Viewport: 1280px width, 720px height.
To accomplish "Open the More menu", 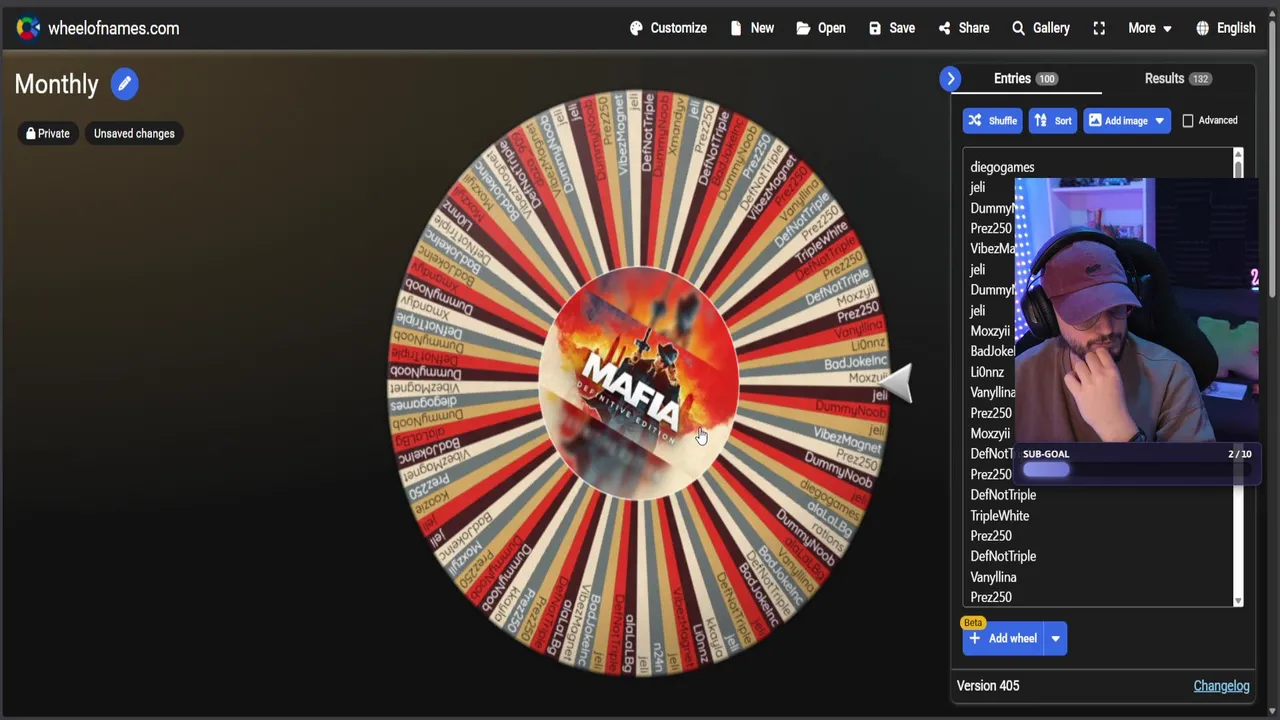I will point(1150,28).
